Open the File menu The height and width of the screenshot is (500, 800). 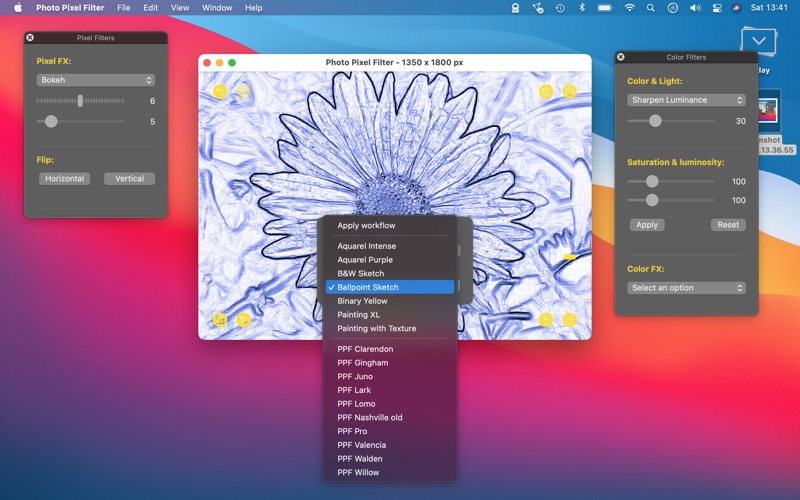point(123,8)
